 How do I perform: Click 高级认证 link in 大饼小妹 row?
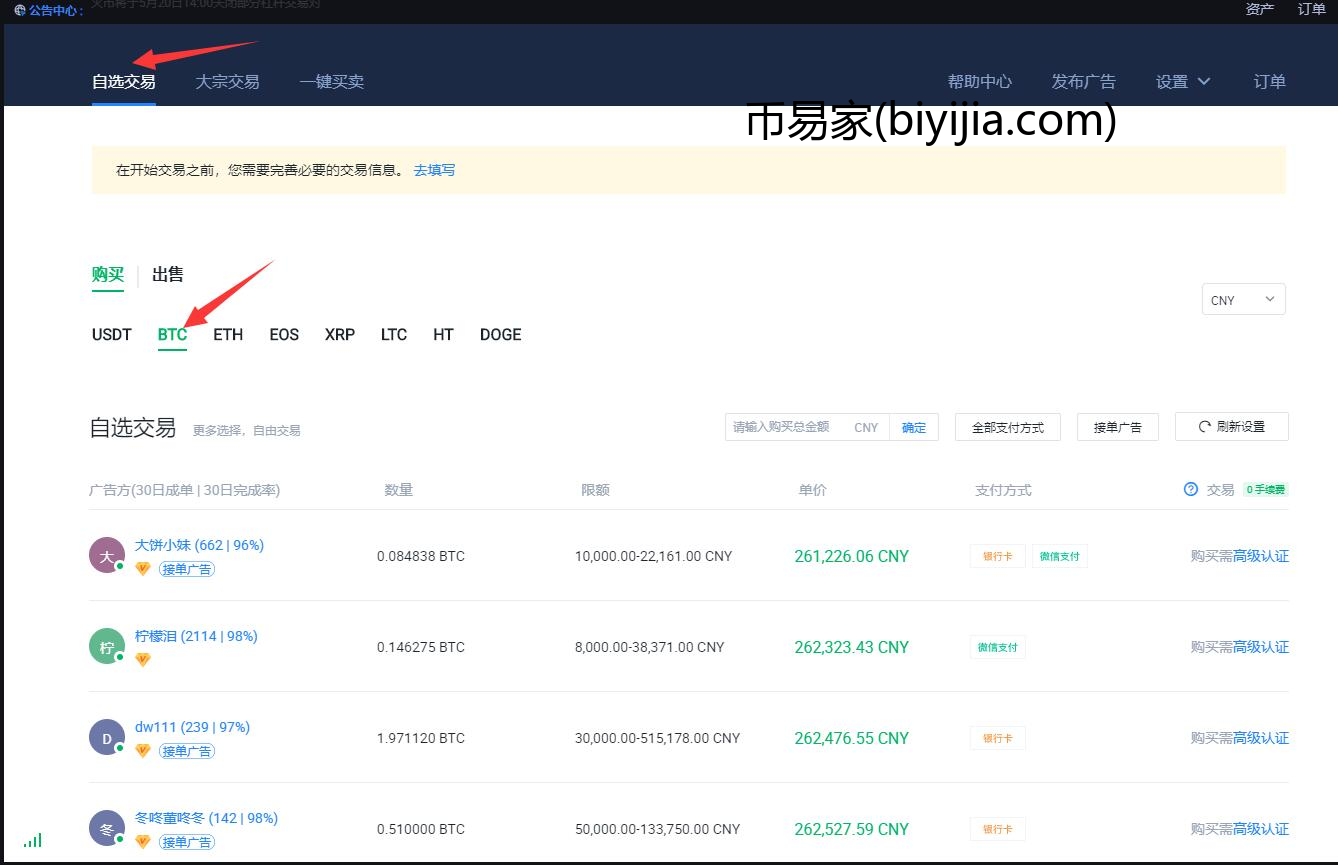1261,556
